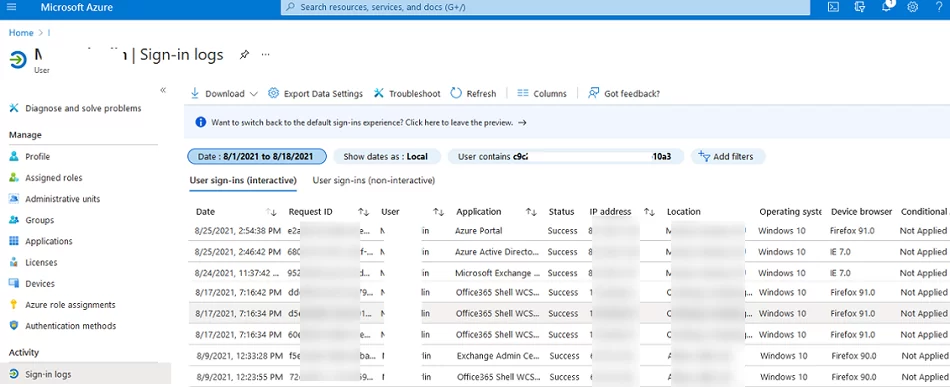This screenshot has height=387, width=950.
Task: Click the Diagnose and solve problems icon
Action: (14, 108)
